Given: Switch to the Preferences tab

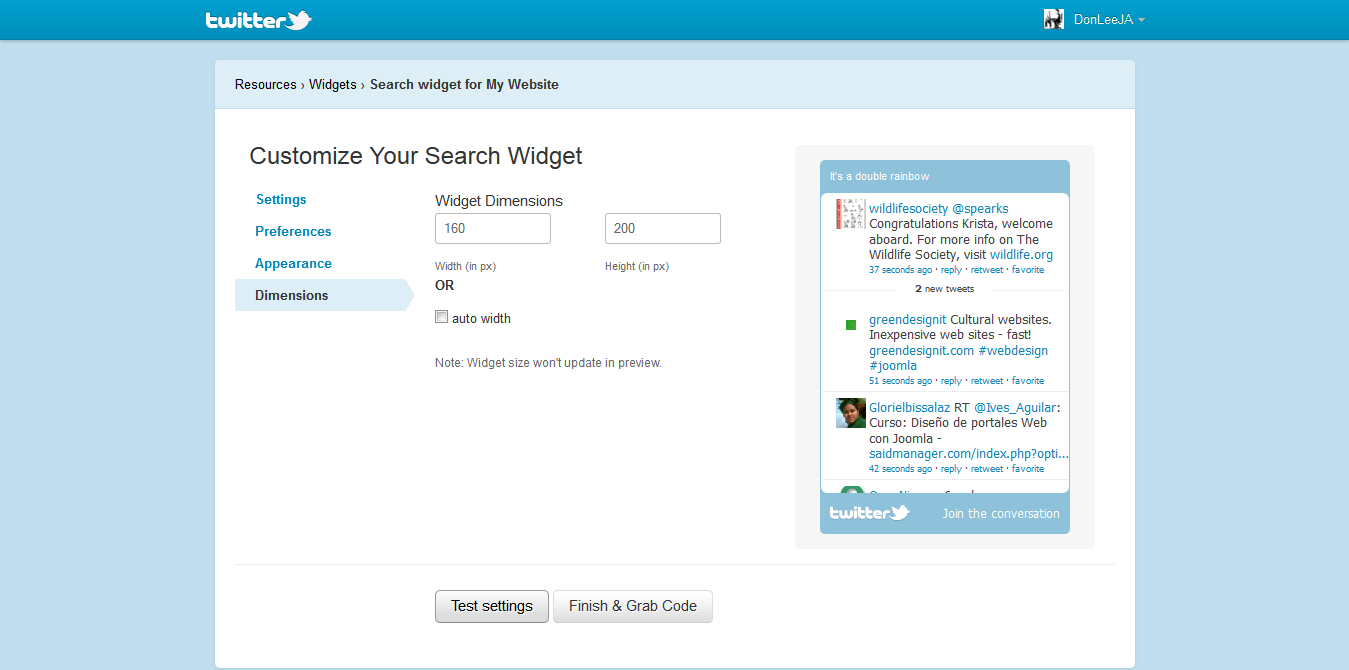Looking at the screenshot, I should pos(293,232).
